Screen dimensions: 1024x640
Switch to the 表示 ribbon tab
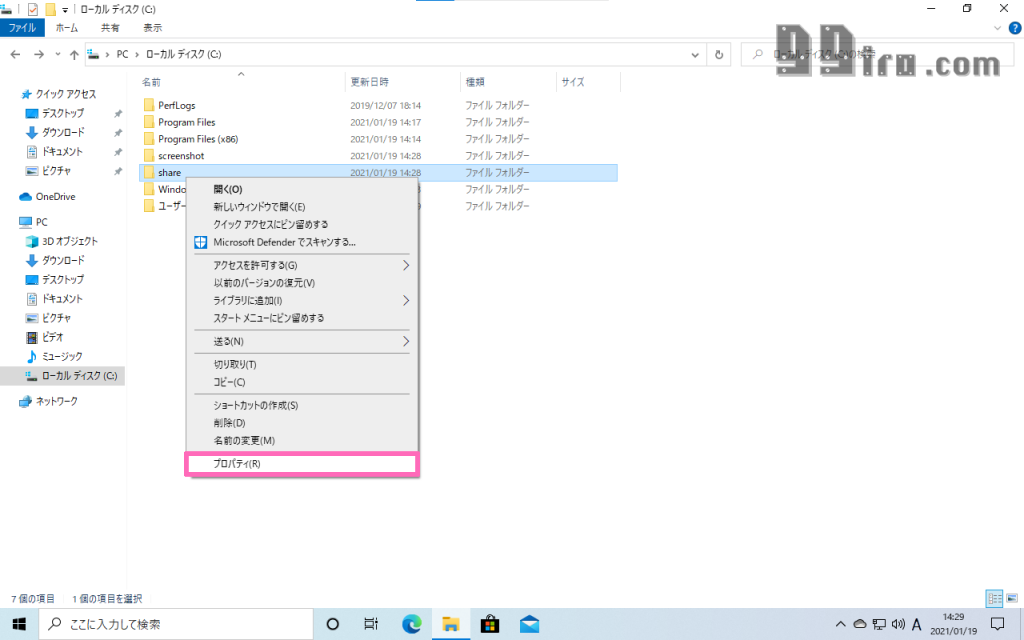[152, 28]
